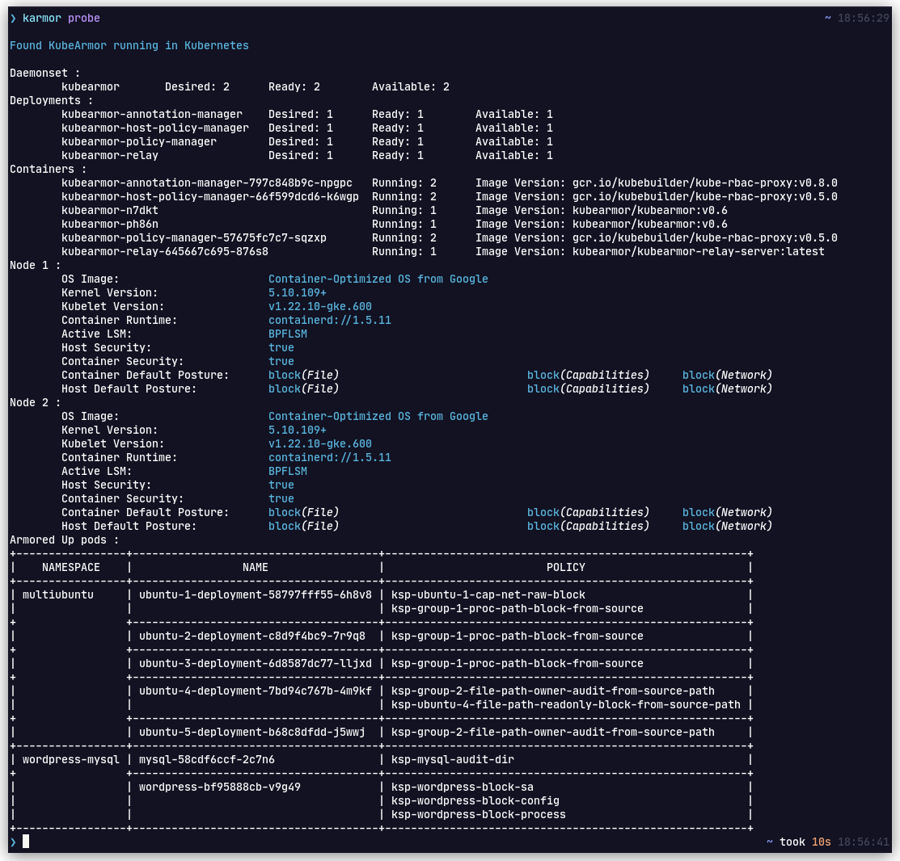This screenshot has width=900, height=861.
Task: Select the 'wordpress-mysql' namespace cell
Action: pyautogui.click(x=71, y=759)
